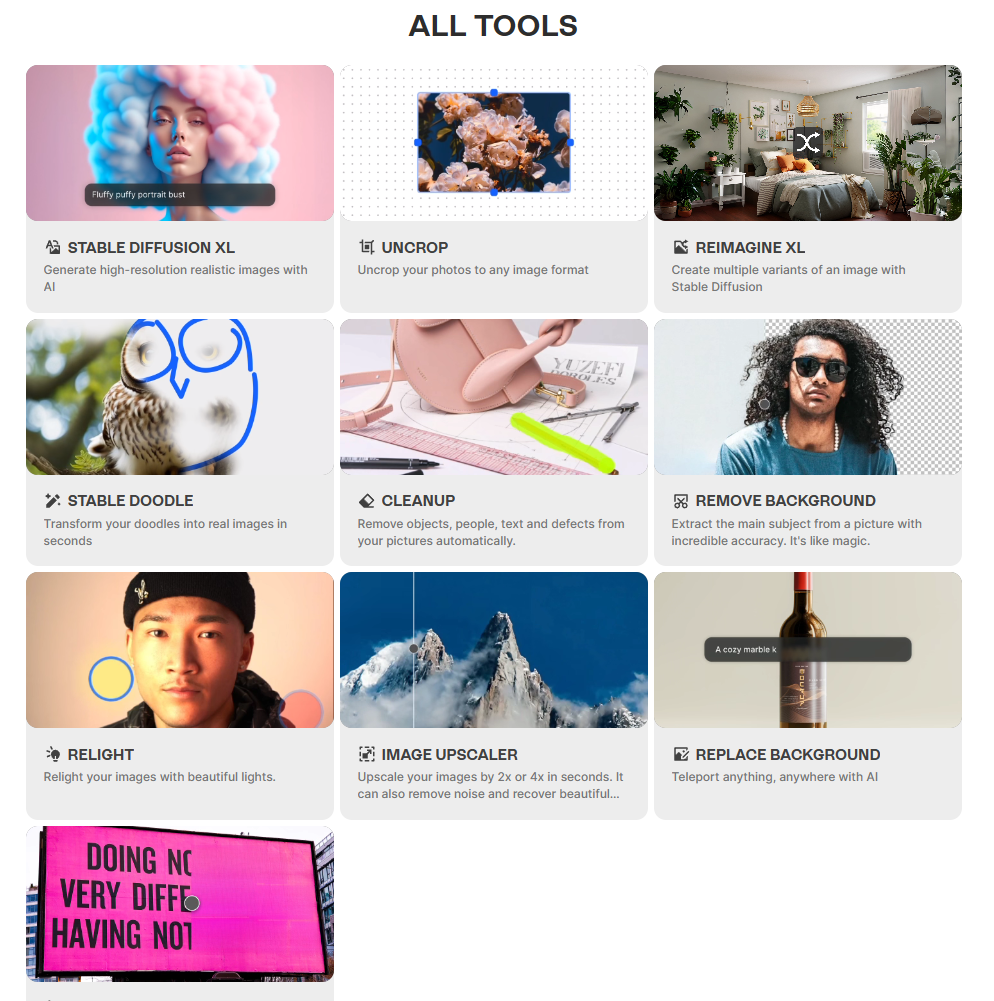Click the Stable Diffusion XL icon
The width and height of the screenshot is (994, 1001).
(x=53, y=247)
